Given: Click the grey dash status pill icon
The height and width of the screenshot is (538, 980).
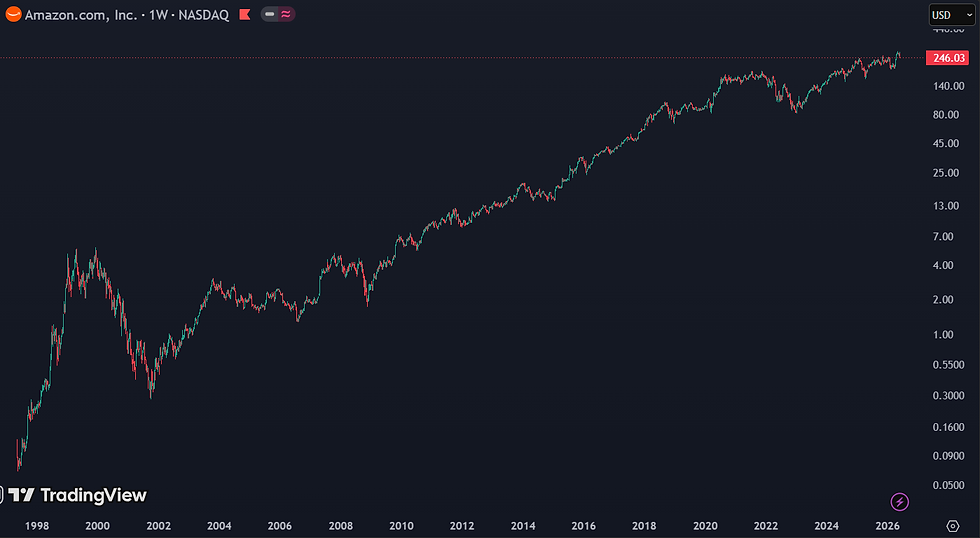Looking at the screenshot, I should tap(269, 14).
